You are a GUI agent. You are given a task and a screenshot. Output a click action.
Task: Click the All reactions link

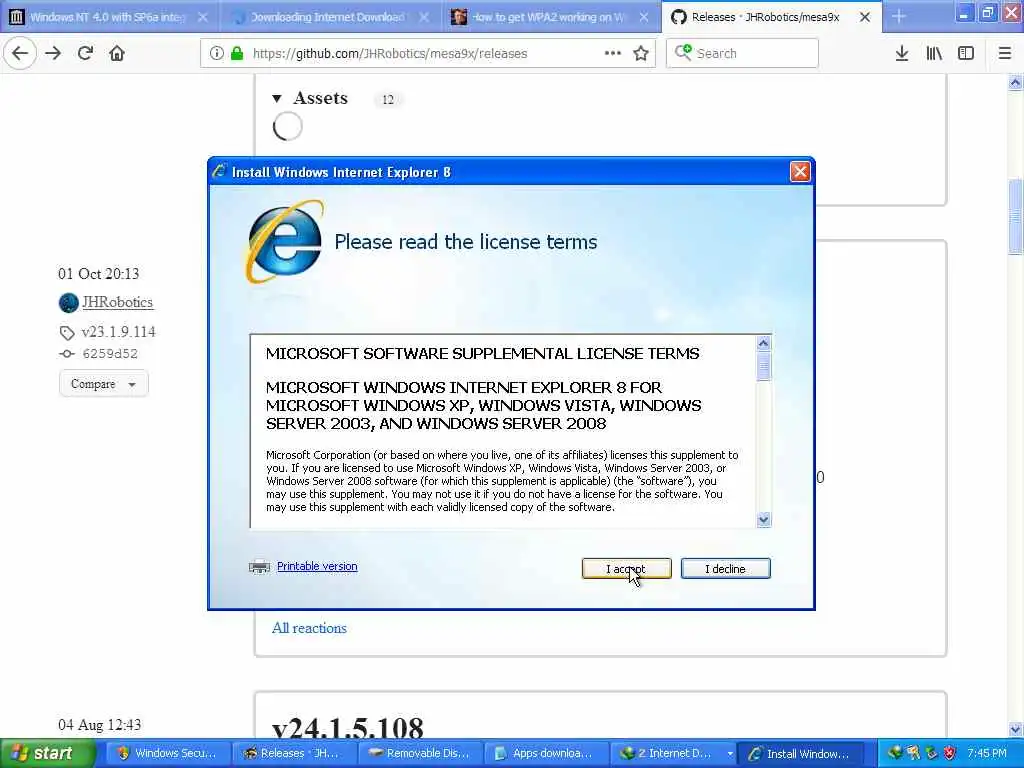click(309, 628)
